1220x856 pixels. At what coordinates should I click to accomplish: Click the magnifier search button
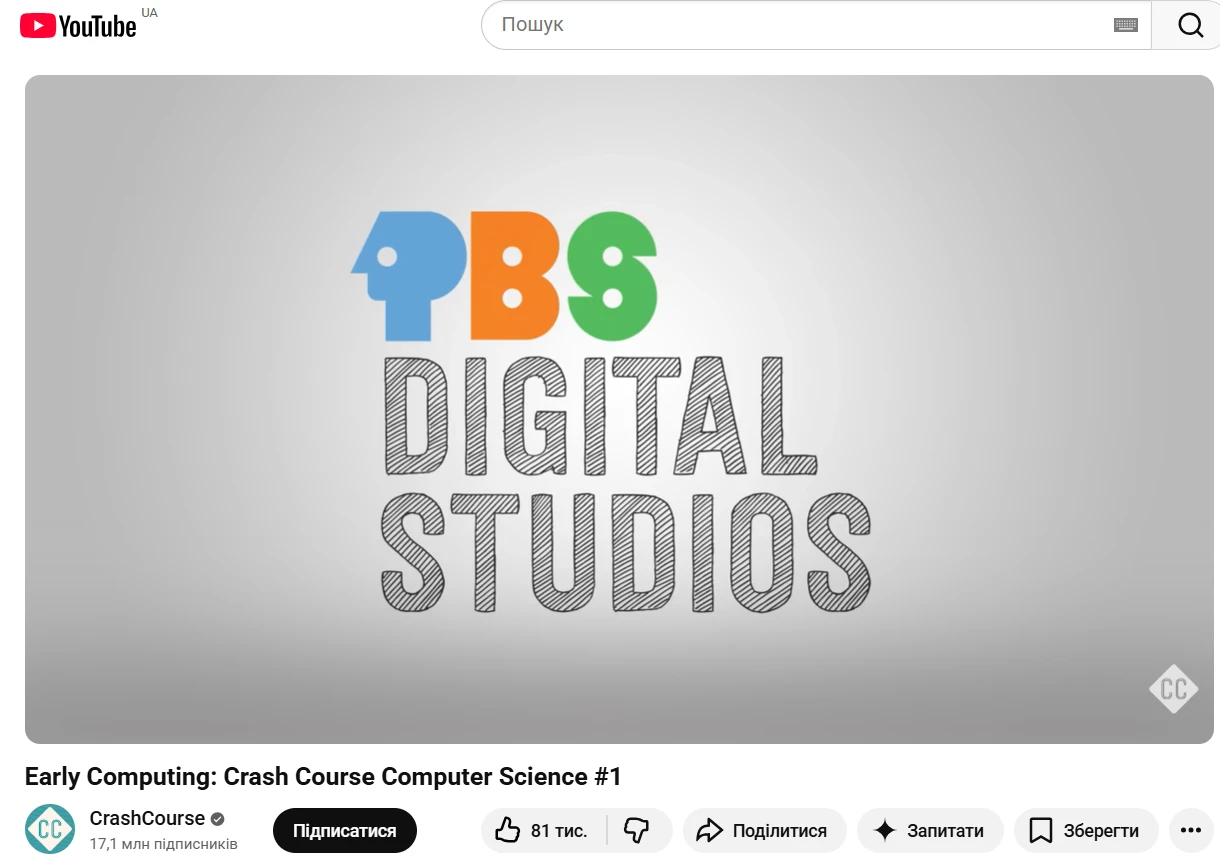point(1190,25)
